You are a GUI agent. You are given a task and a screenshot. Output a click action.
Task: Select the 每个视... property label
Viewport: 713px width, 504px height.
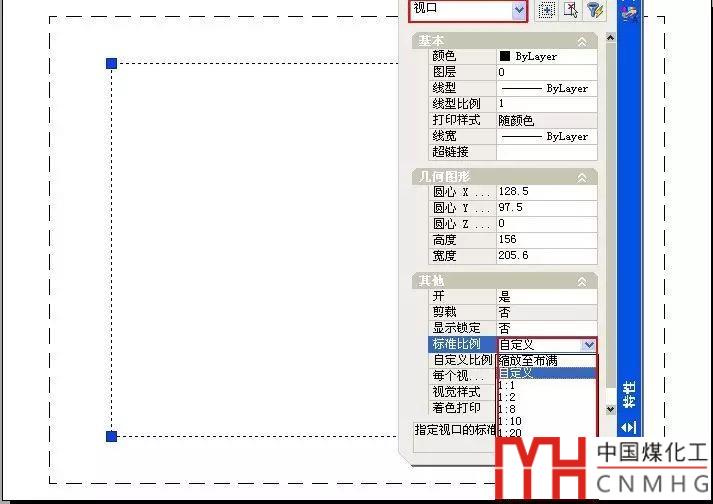(462, 376)
